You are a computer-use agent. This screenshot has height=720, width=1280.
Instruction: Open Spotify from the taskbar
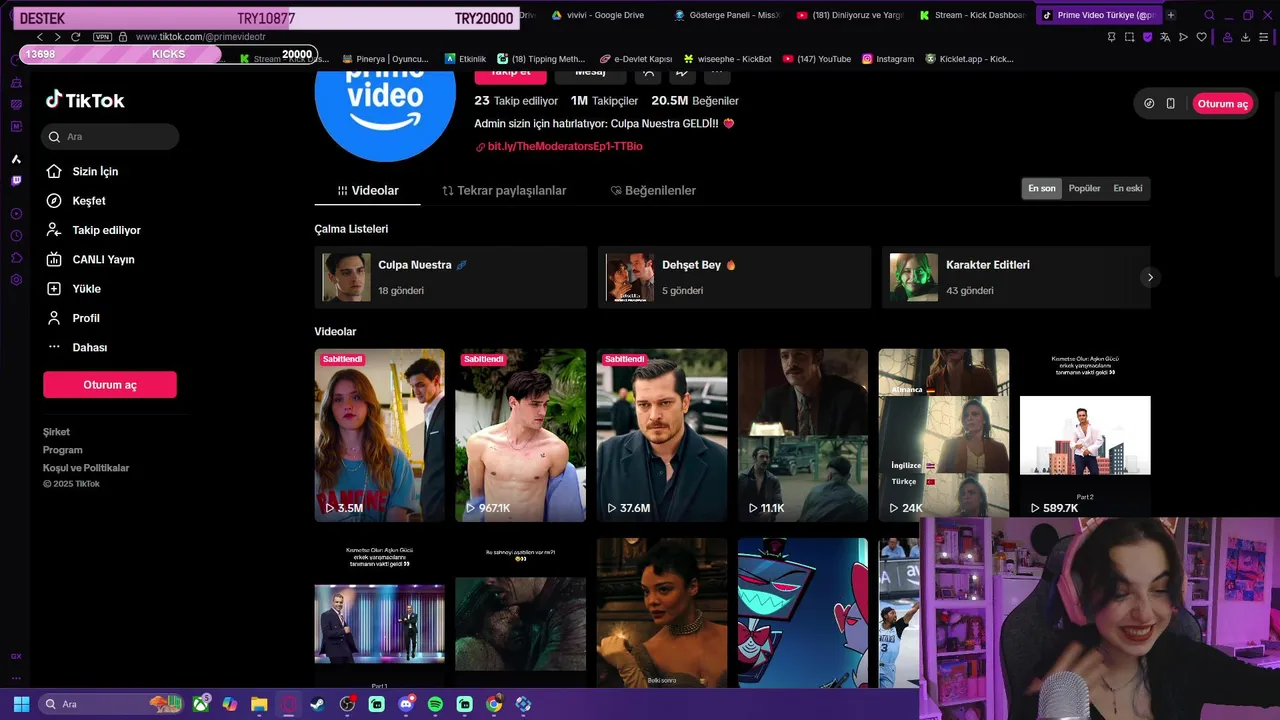tap(435, 704)
